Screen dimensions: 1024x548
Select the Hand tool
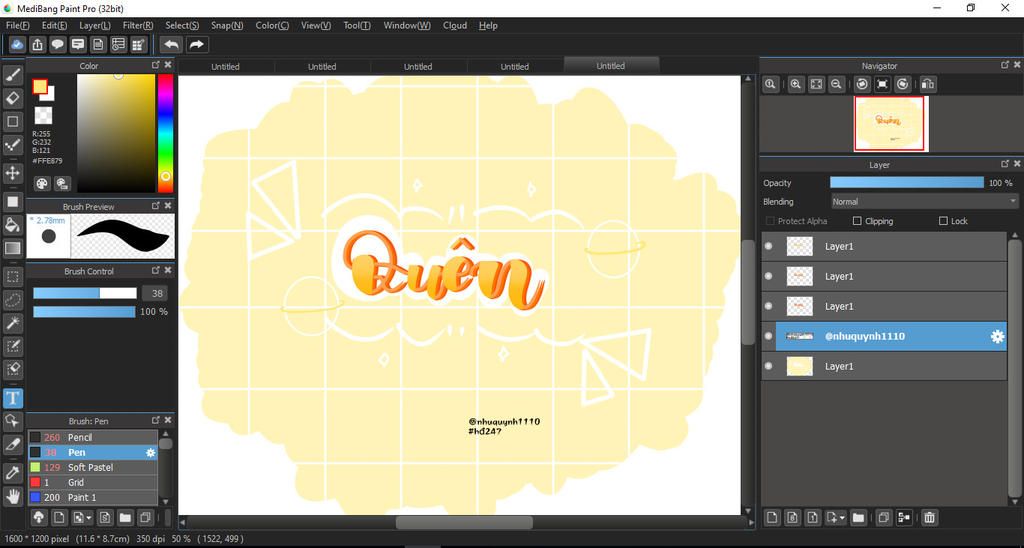point(12,496)
